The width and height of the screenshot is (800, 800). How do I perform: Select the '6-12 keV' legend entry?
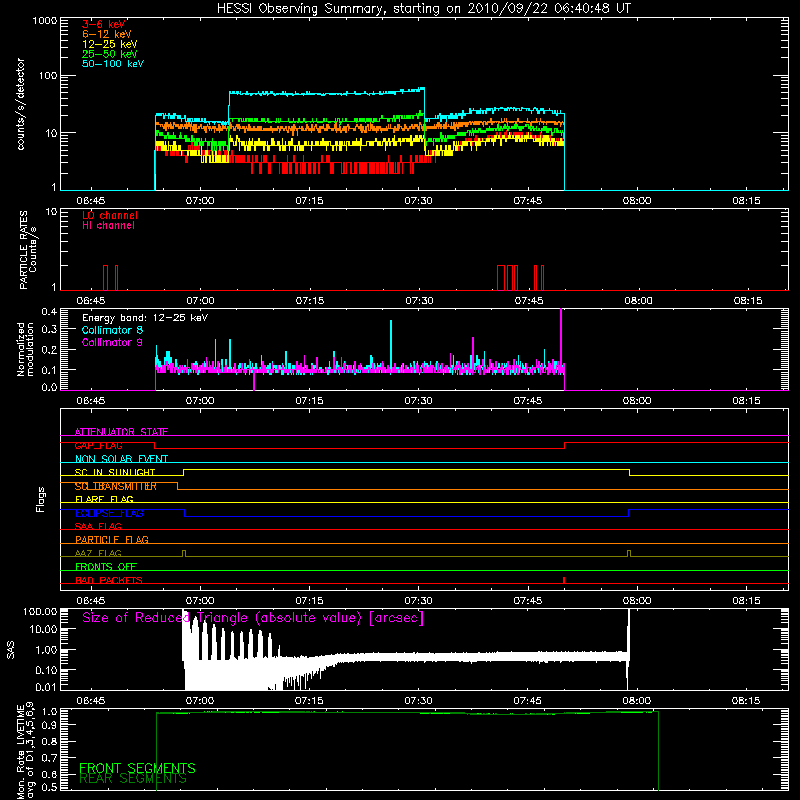pyautogui.click(x=107, y=34)
